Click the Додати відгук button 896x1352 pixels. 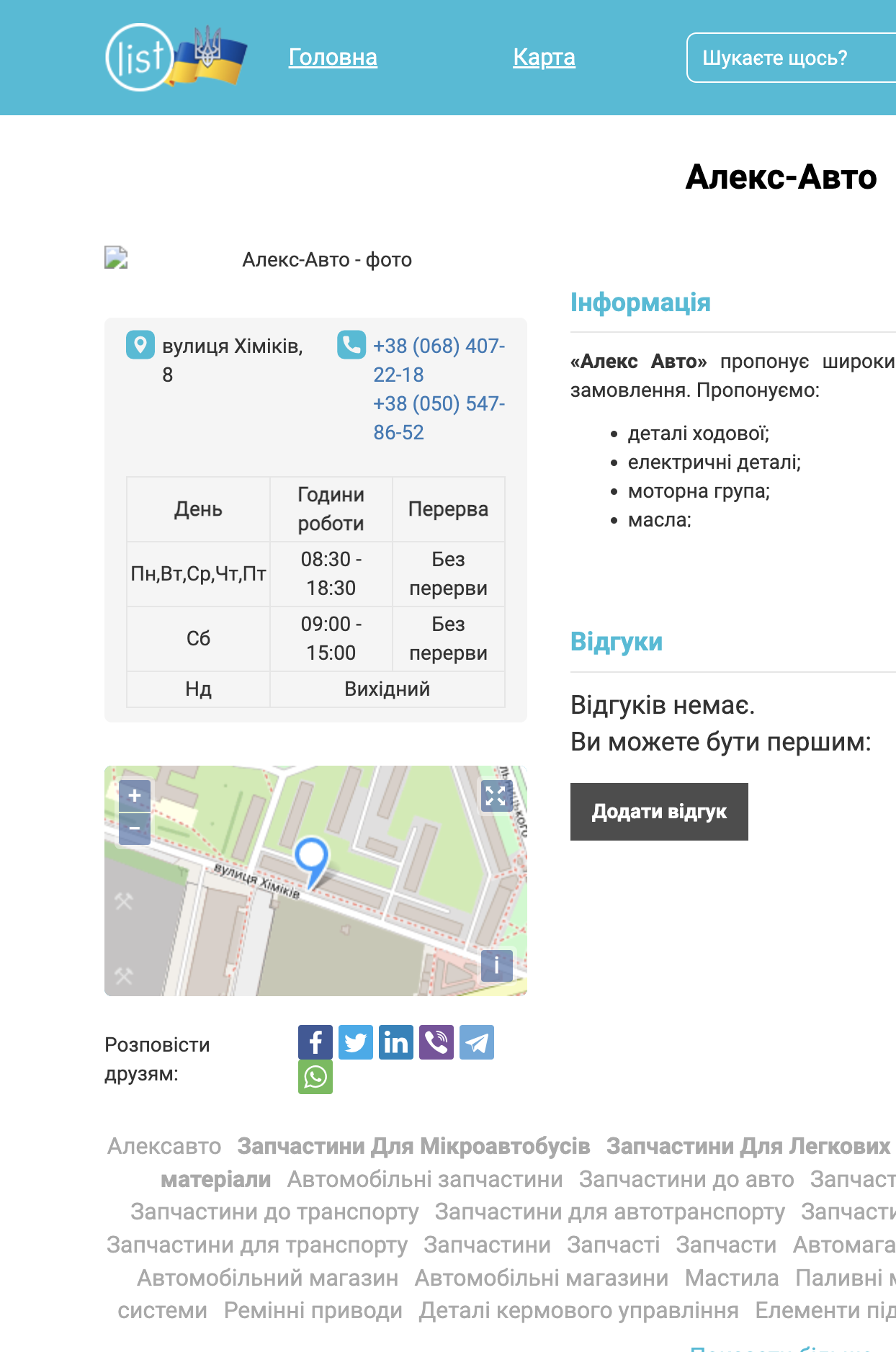tap(659, 812)
